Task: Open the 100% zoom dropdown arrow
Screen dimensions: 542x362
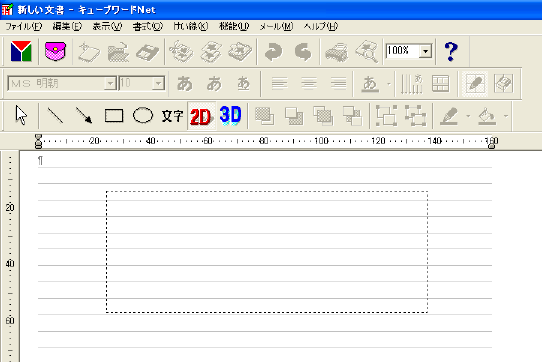Action: pos(426,52)
